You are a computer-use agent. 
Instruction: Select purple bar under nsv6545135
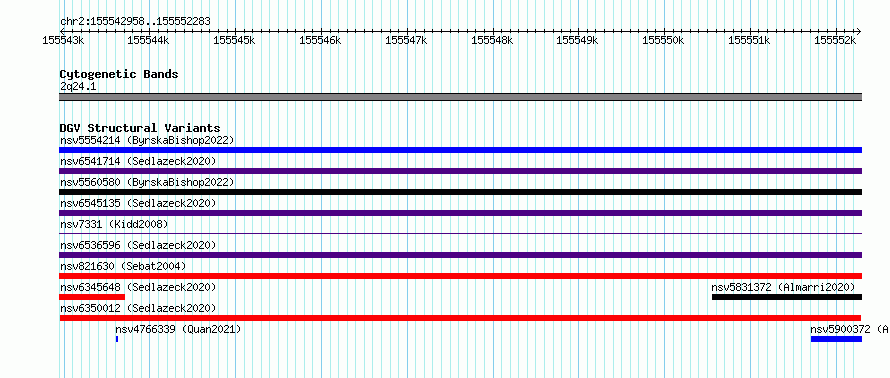tap(460, 213)
